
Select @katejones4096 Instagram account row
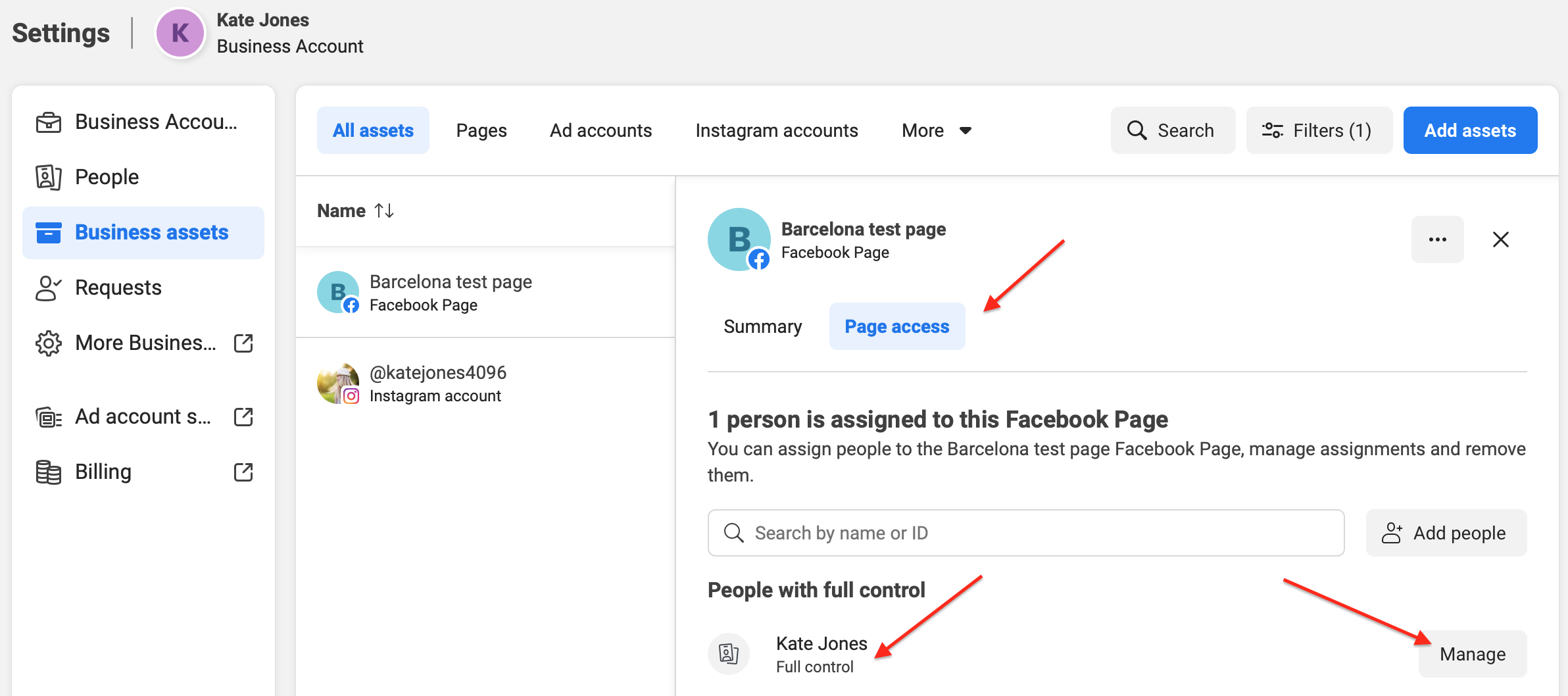485,384
